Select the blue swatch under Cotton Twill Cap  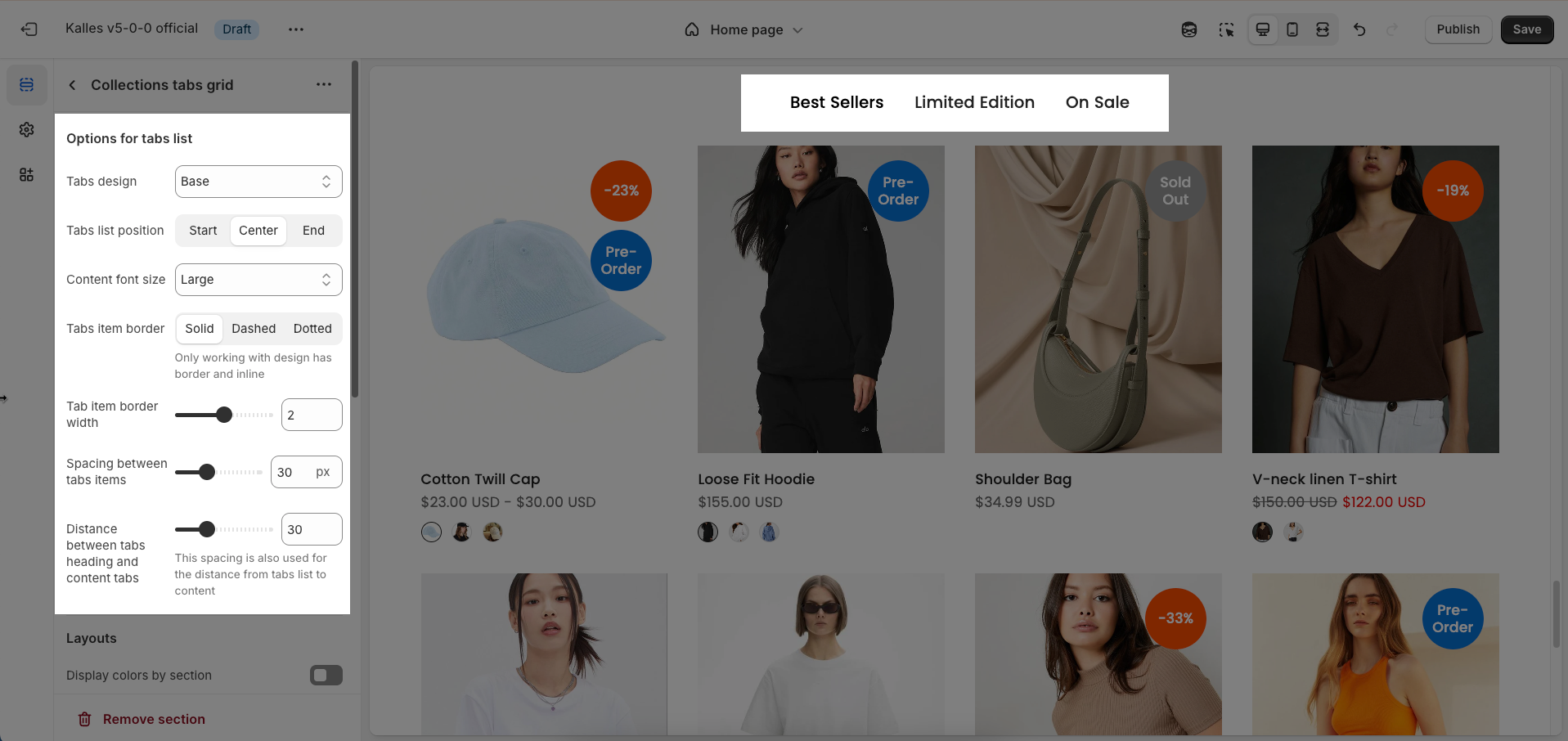pyautogui.click(x=431, y=532)
